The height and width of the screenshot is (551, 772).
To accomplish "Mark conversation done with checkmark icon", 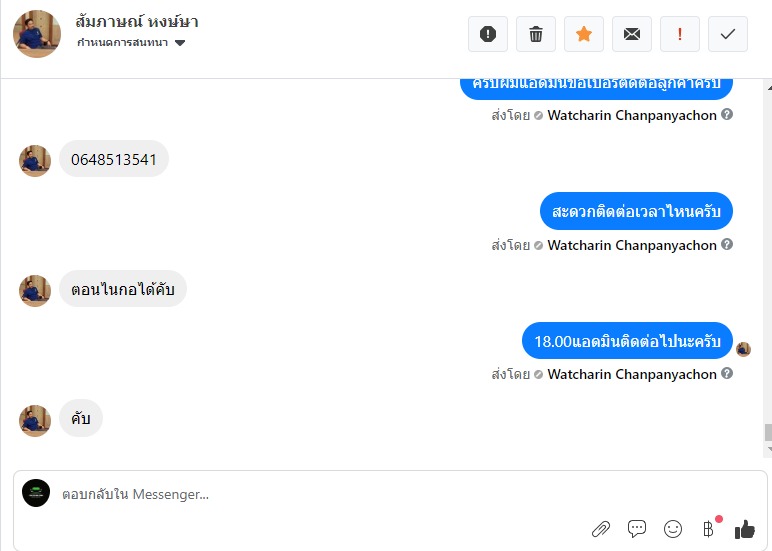I will pos(728,34).
